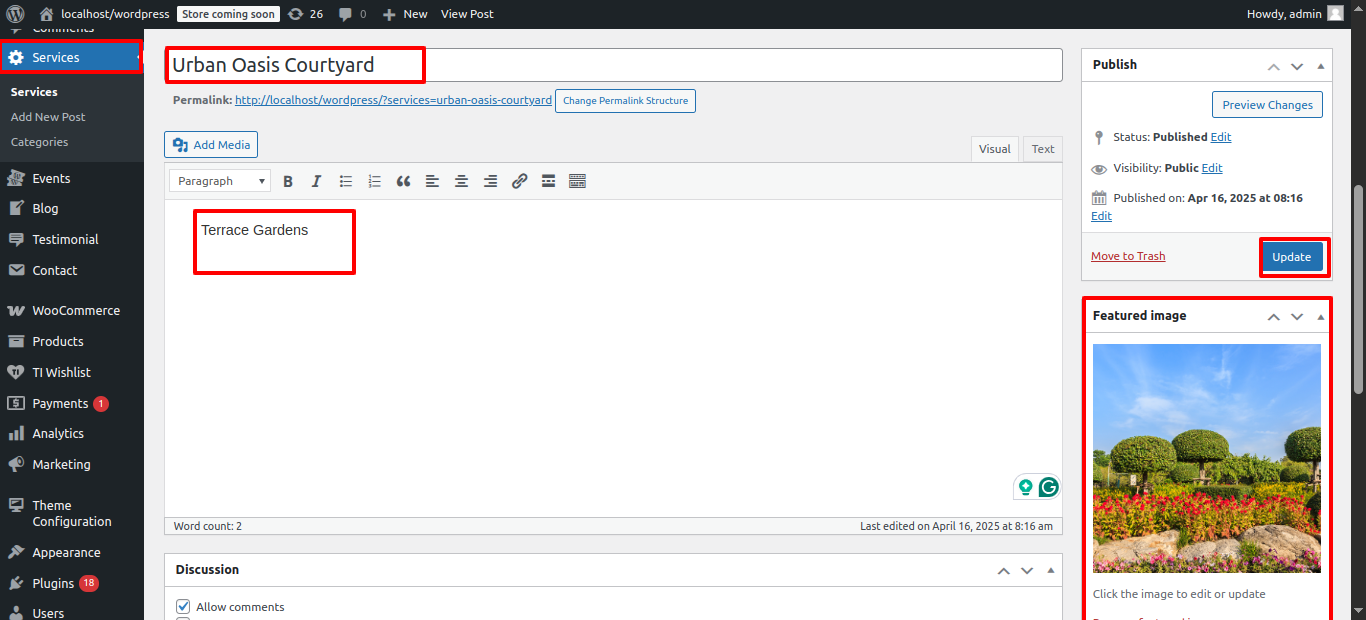Toggle bold formatting in editor
1366x620 pixels.
pos(288,181)
